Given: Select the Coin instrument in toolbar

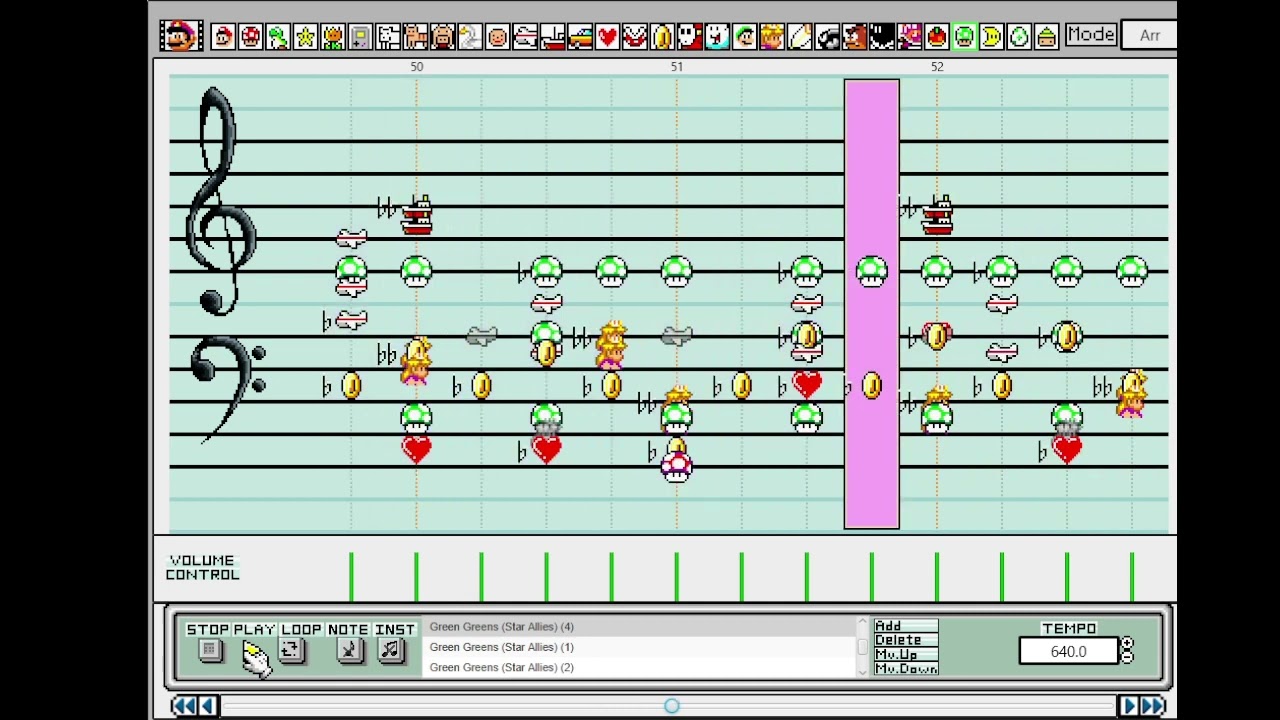Looking at the screenshot, I should click(x=662, y=37).
